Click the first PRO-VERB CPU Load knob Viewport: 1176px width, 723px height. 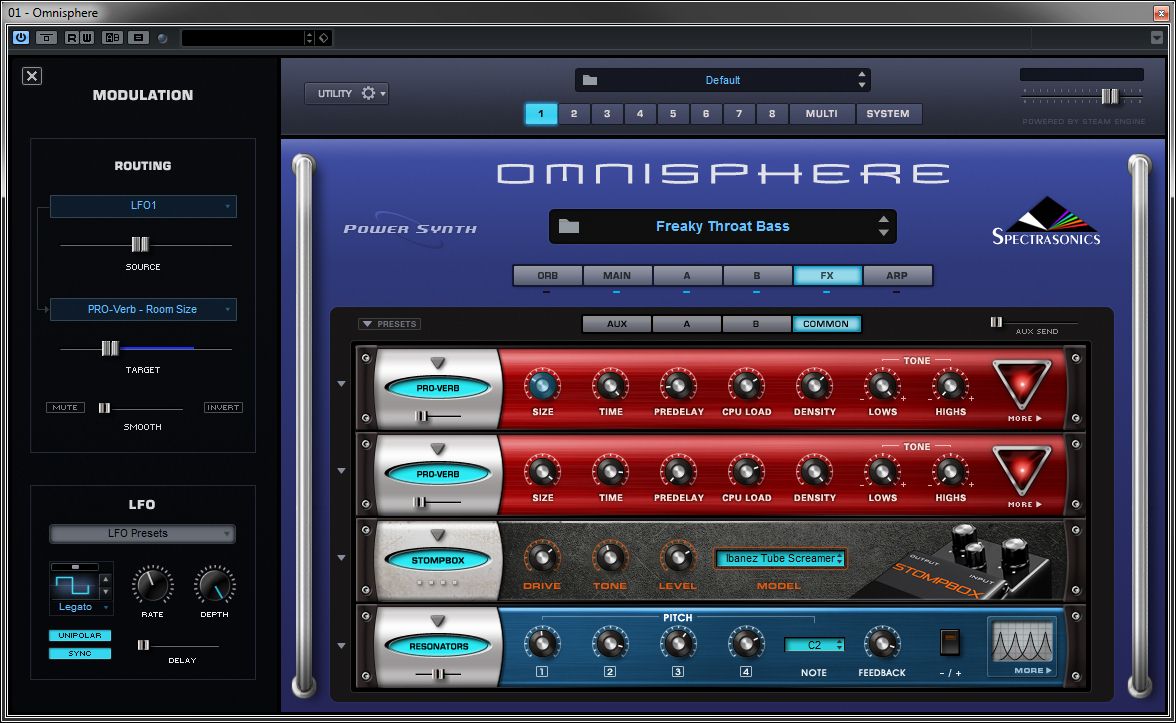tap(746, 386)
